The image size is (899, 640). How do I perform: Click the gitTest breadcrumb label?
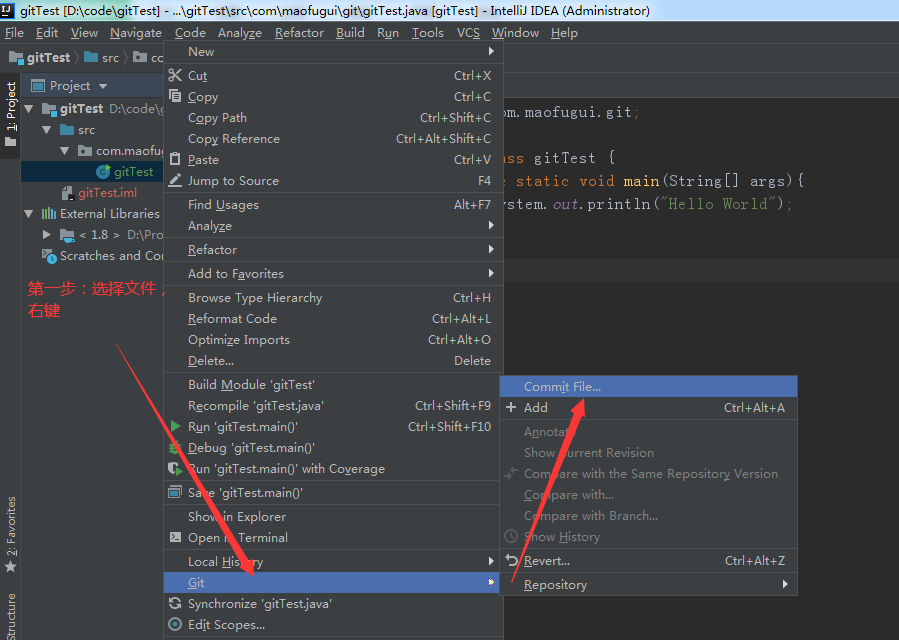[x=48, y=57]
